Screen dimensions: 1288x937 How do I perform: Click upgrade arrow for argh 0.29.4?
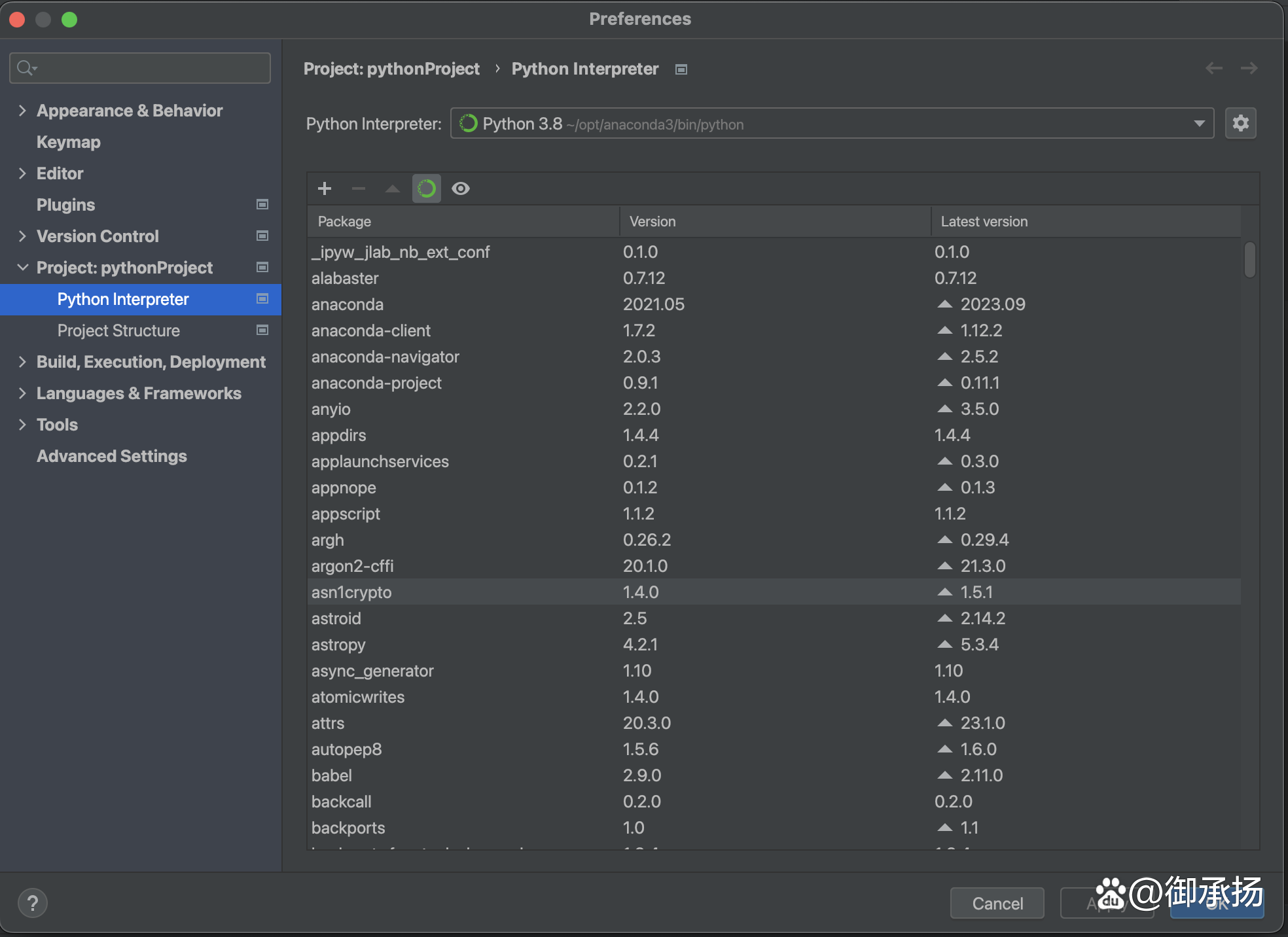944,540
